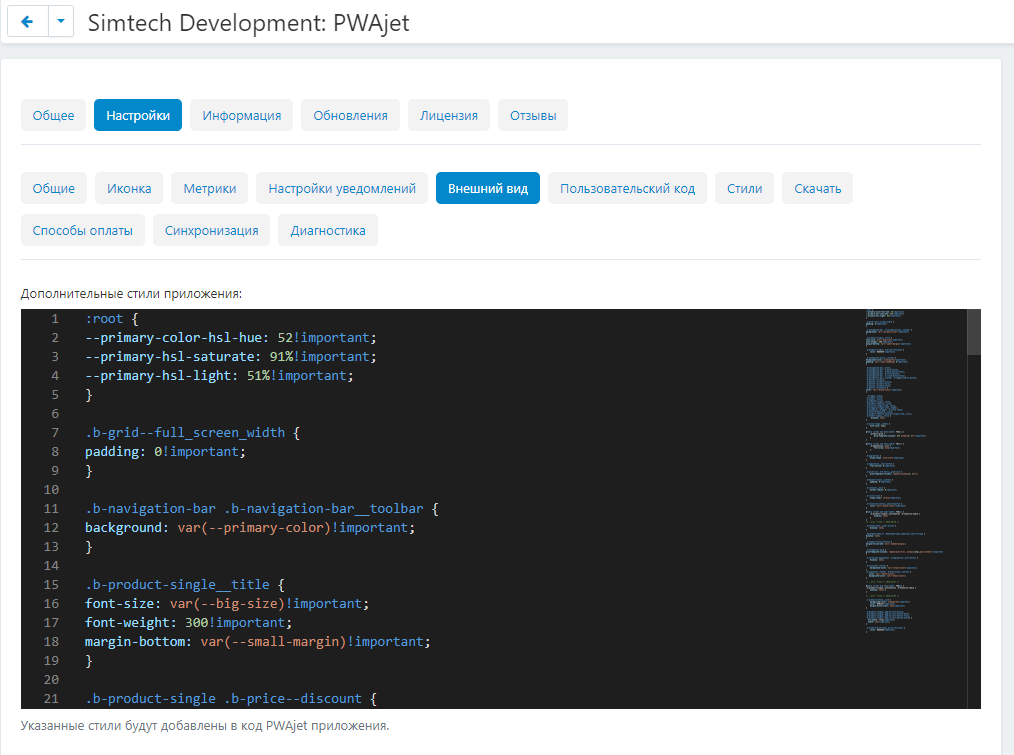Select the Общие settings sub-tab
1014x755 pixels.
click(x=54, y=188)
